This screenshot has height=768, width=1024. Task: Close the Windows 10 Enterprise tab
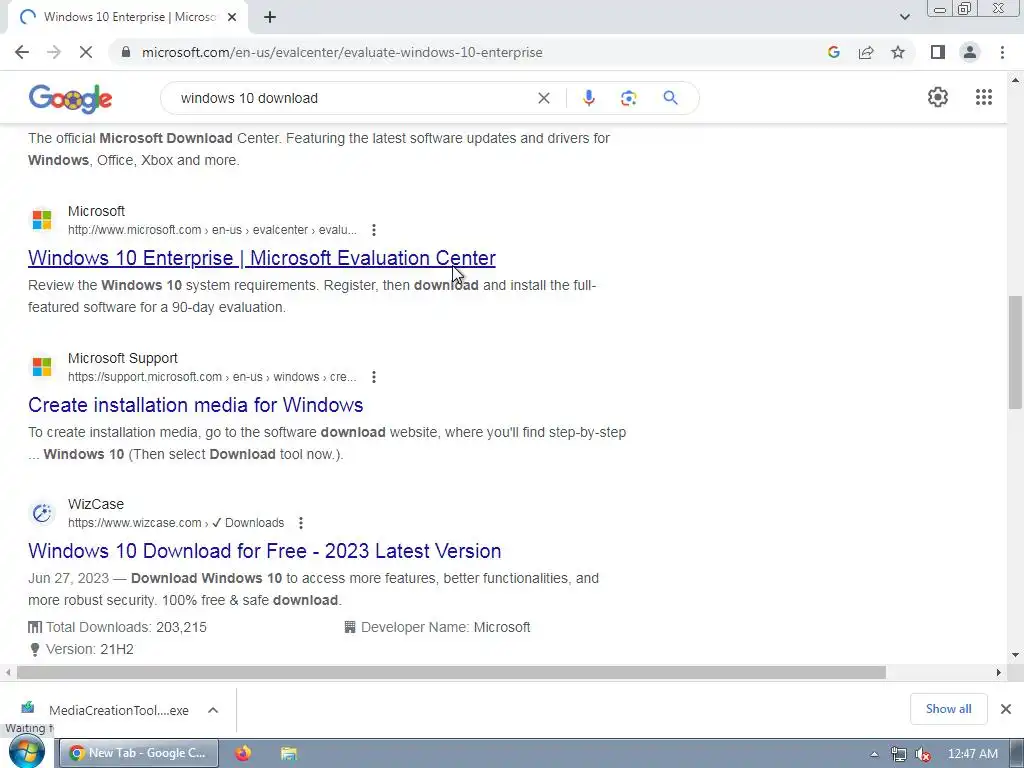tap(232, 17)
